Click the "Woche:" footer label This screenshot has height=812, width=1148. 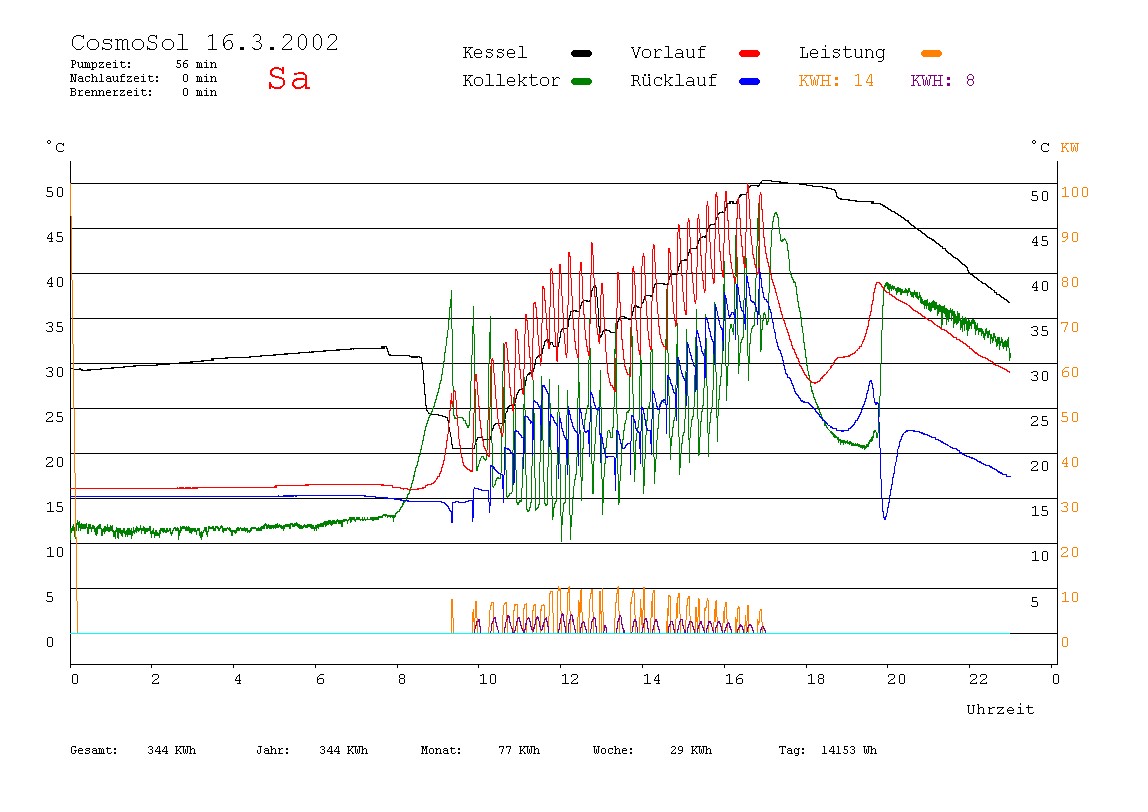(613, 750)
